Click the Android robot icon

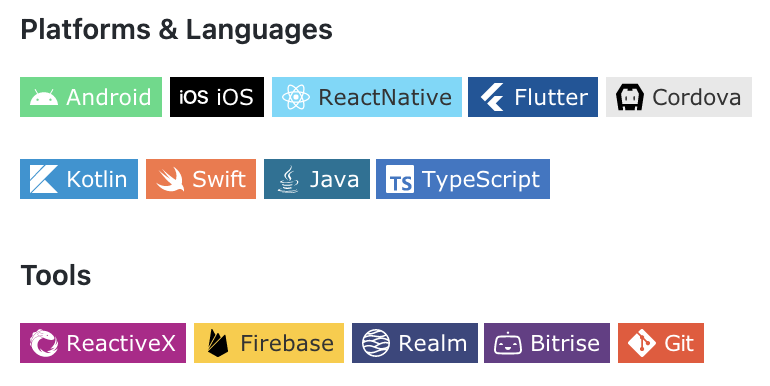point(44,97)
